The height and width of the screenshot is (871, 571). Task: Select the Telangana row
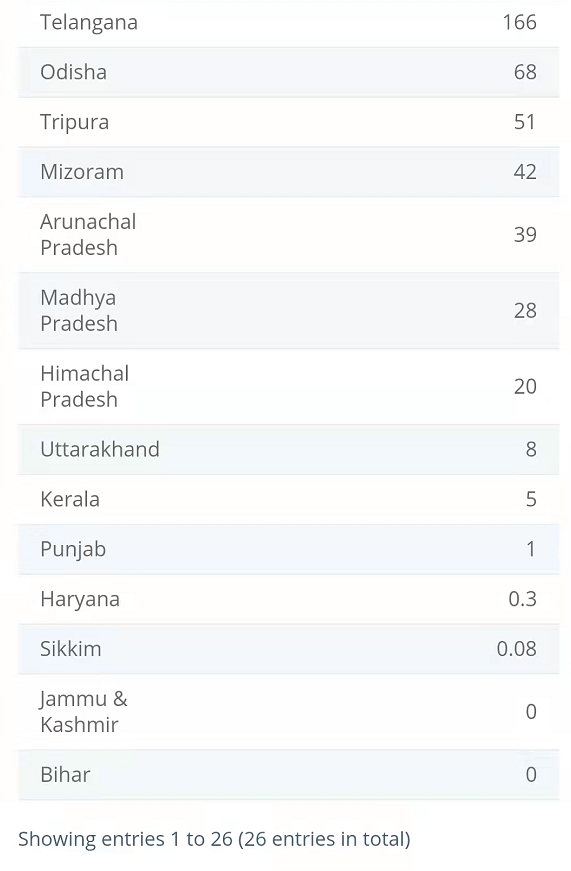(x=288, y=23)
